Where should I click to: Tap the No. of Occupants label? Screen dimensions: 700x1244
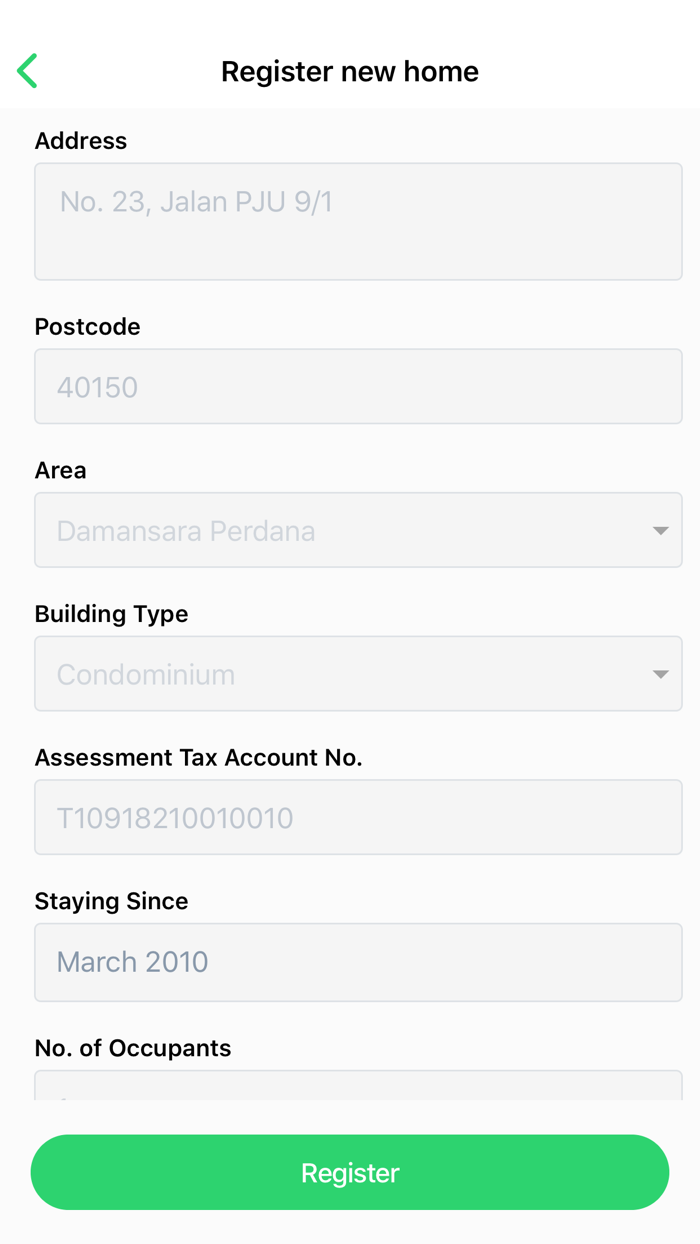pyautogui.click(x=133, y=1048)
